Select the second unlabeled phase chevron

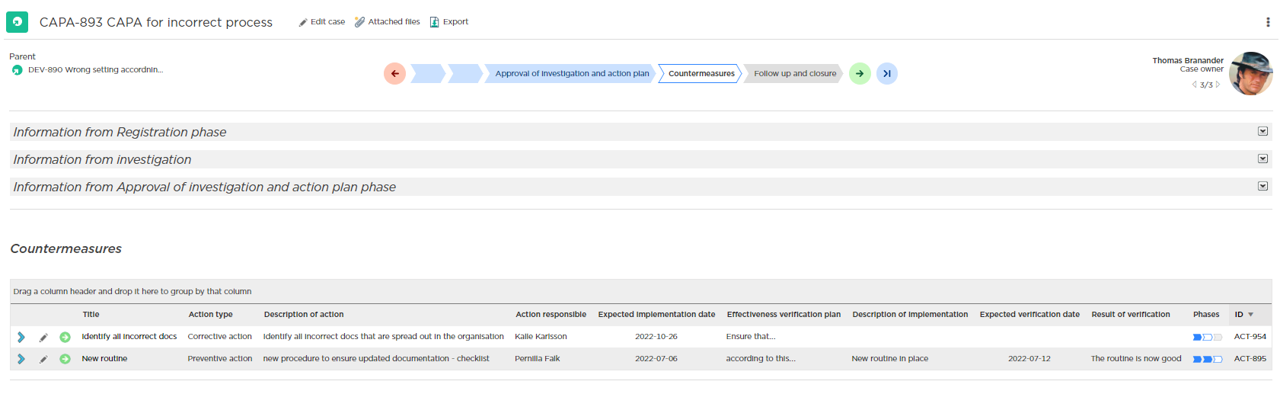point(465,73)
